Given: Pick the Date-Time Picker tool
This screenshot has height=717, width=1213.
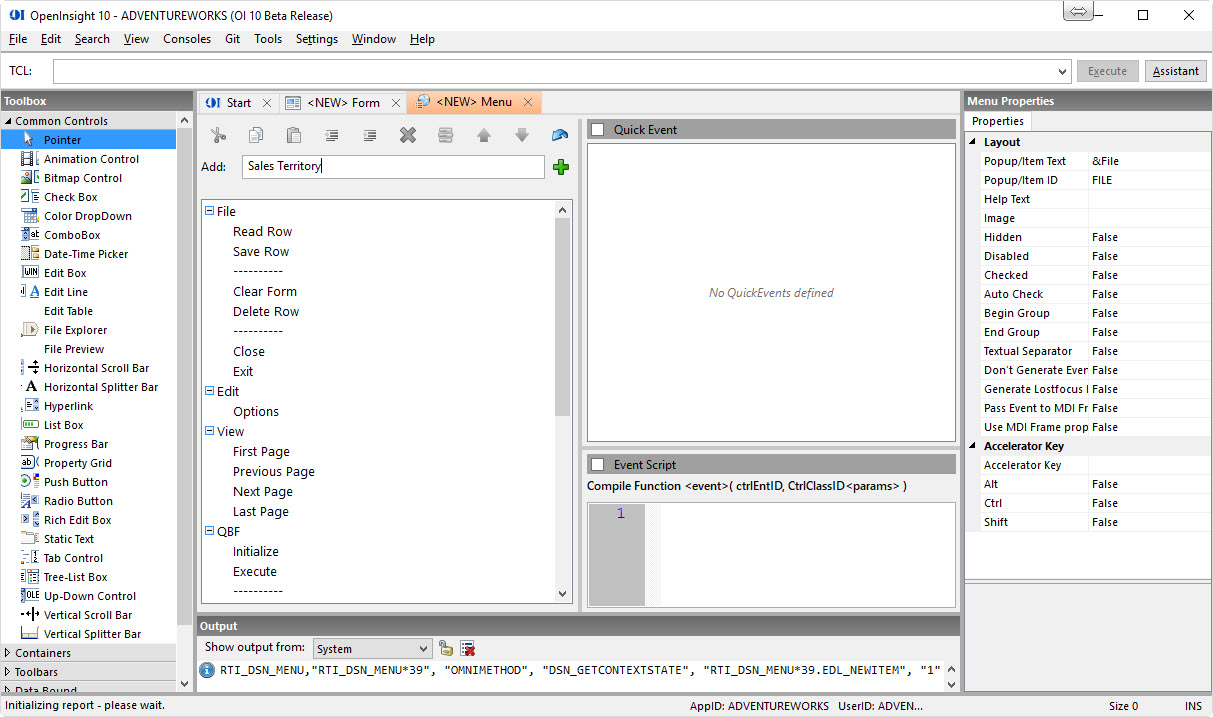Looking at the screenshot, I should click(x=88, y=254).
